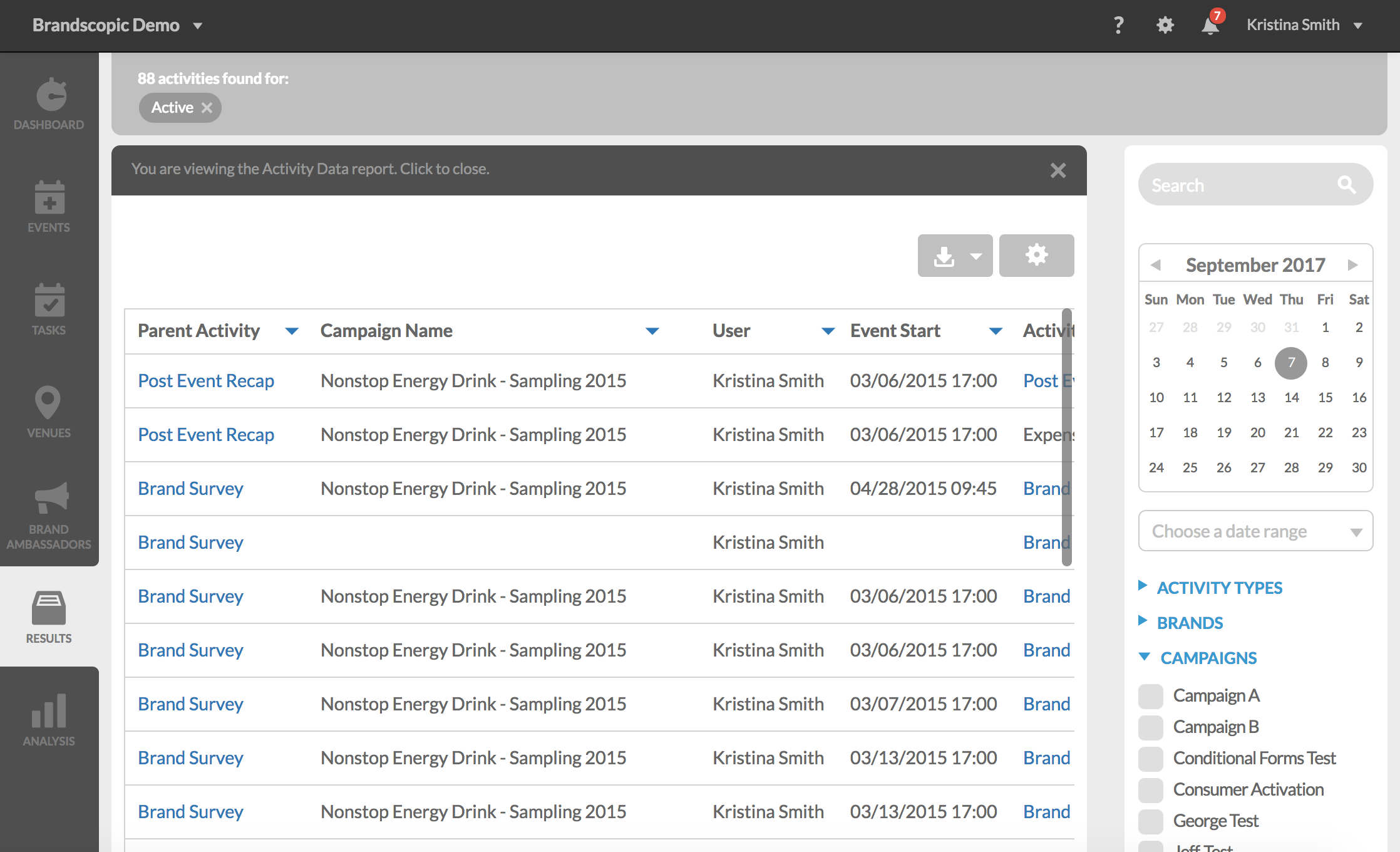Open Brand Survey link for 04/28/2015 09:45
Viewport: 1400px width, 852px height.
tap(190, 489)
